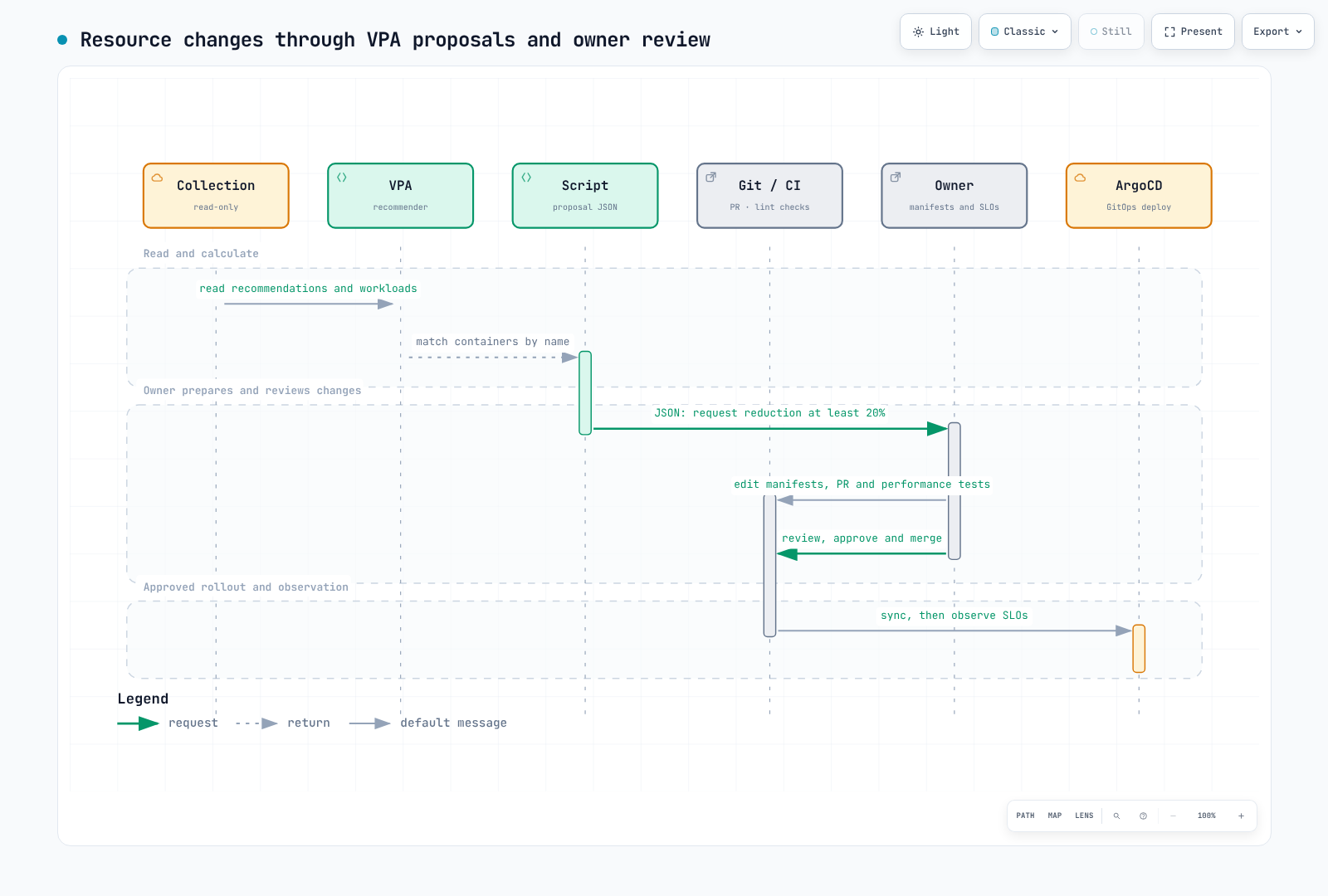Zoom in with the plus icon
Viewport: 1328px width, 896px height.
[1241, 816]
